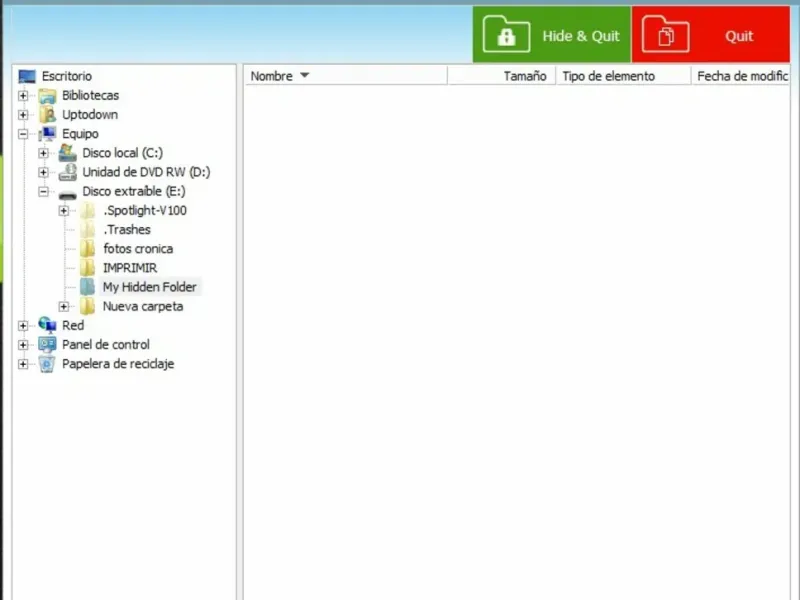Select the fotos cronica label
The width and height of the screenshot is (800, 600).
click(138, 249)
